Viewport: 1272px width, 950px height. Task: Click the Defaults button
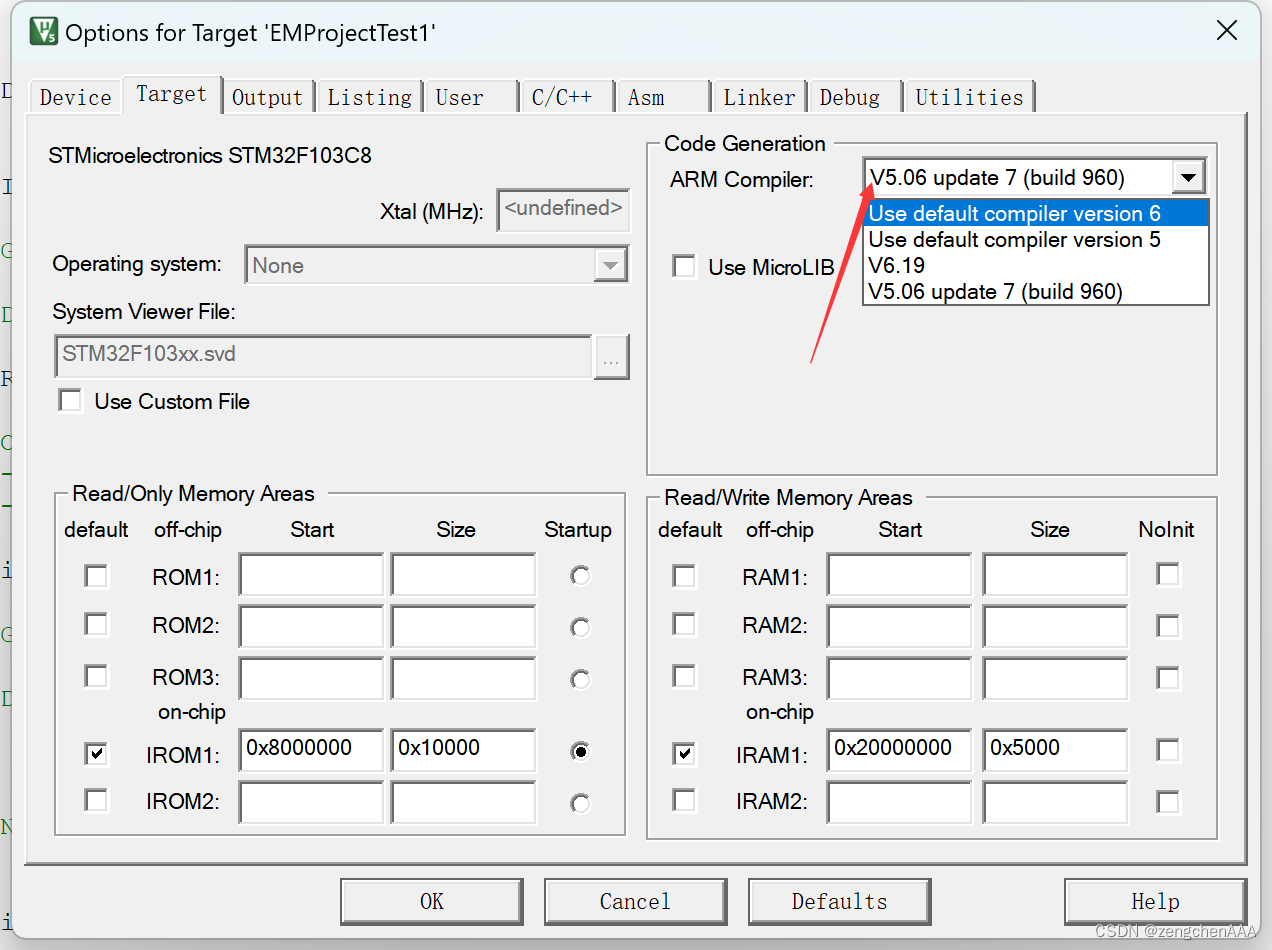[839, 901]
